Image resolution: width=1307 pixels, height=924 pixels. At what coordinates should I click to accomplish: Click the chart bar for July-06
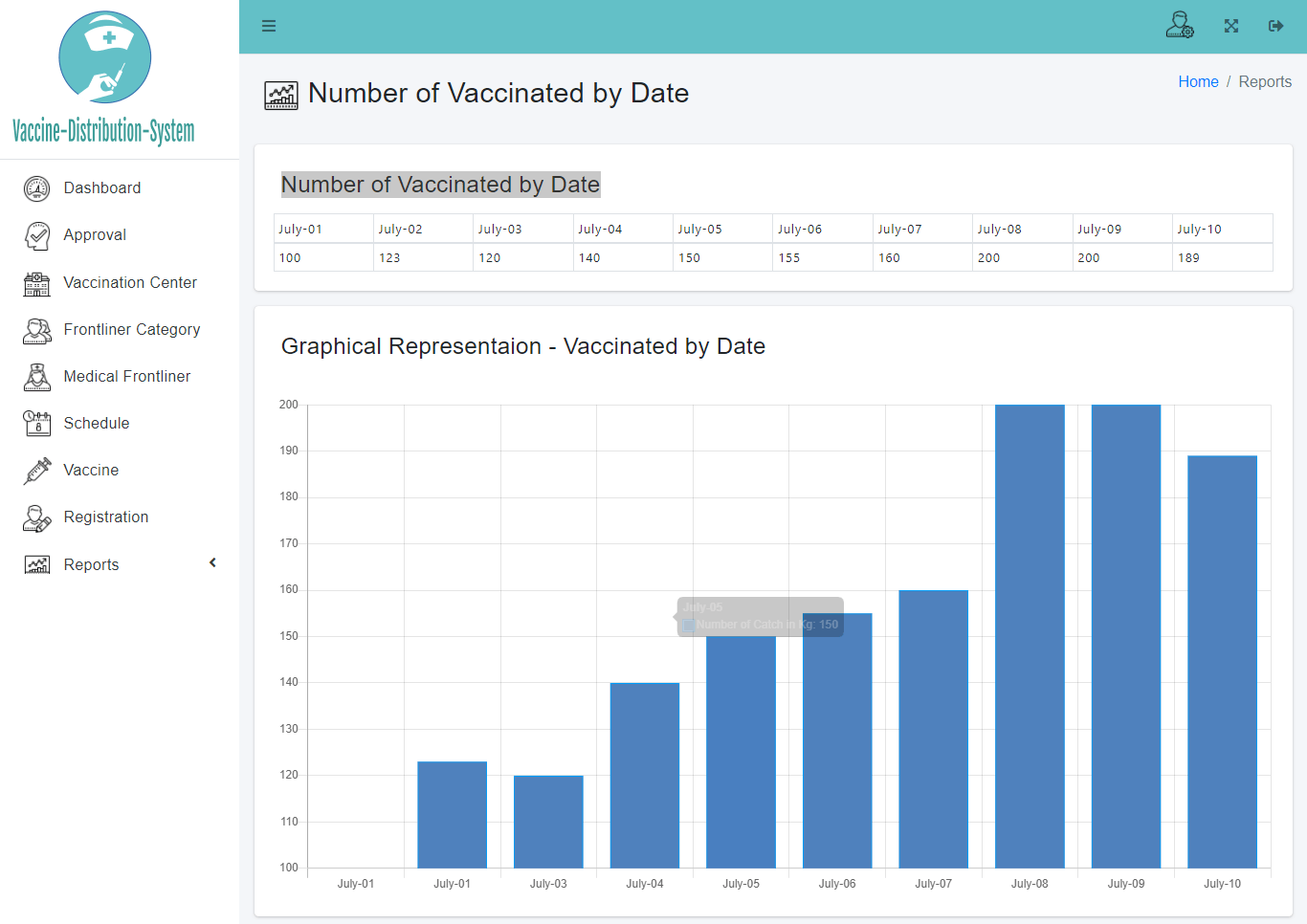point(837,740)
